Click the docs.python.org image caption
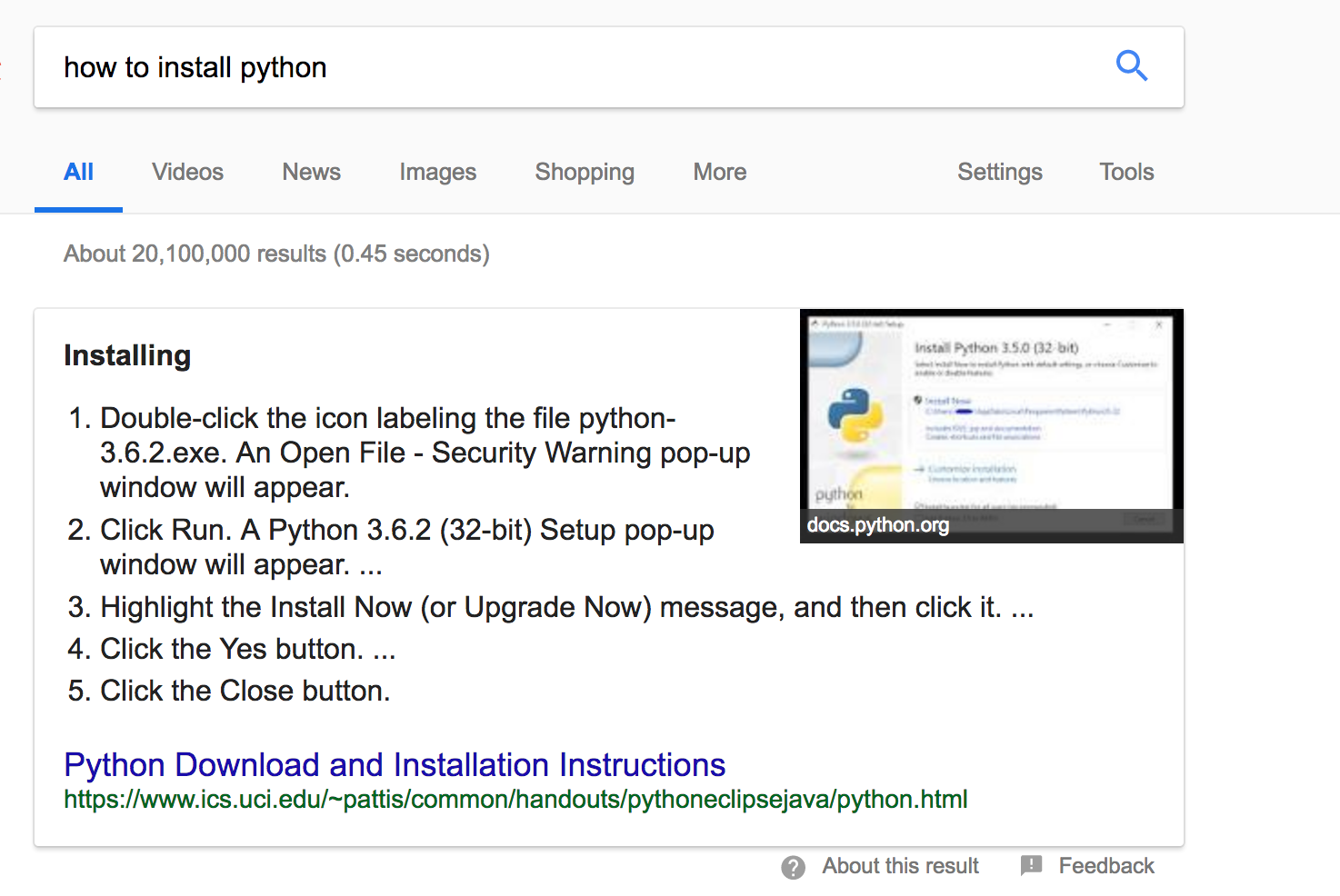Image resolution: width=1340 pixels, height=896 pixels. (878, 525)
